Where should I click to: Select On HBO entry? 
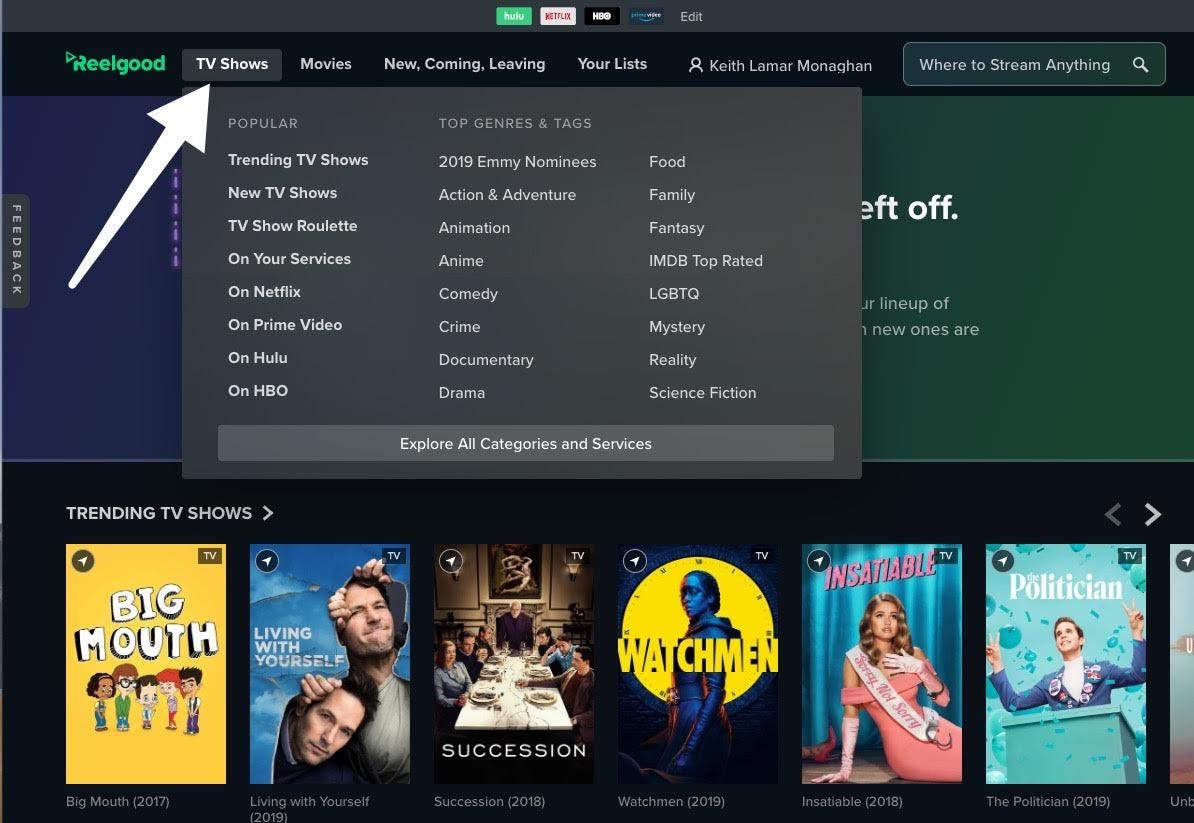[x=257, y=391]
